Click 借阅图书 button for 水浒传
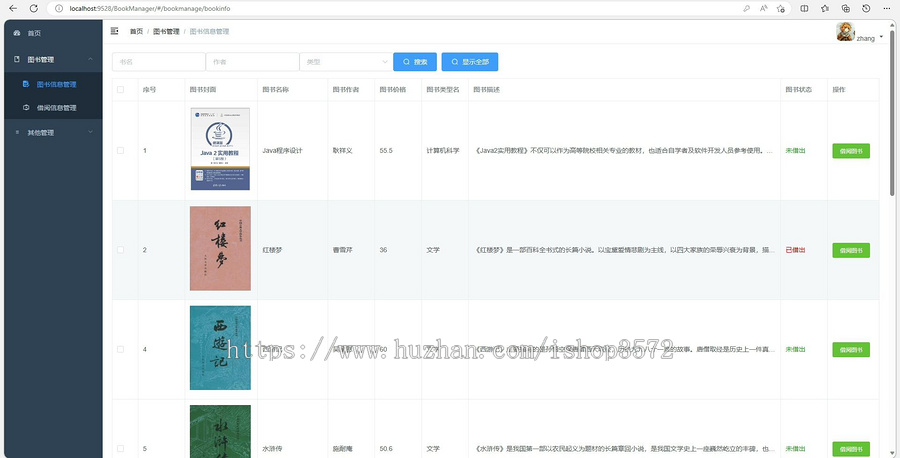900x458 pixels. [x=851, y=449]
